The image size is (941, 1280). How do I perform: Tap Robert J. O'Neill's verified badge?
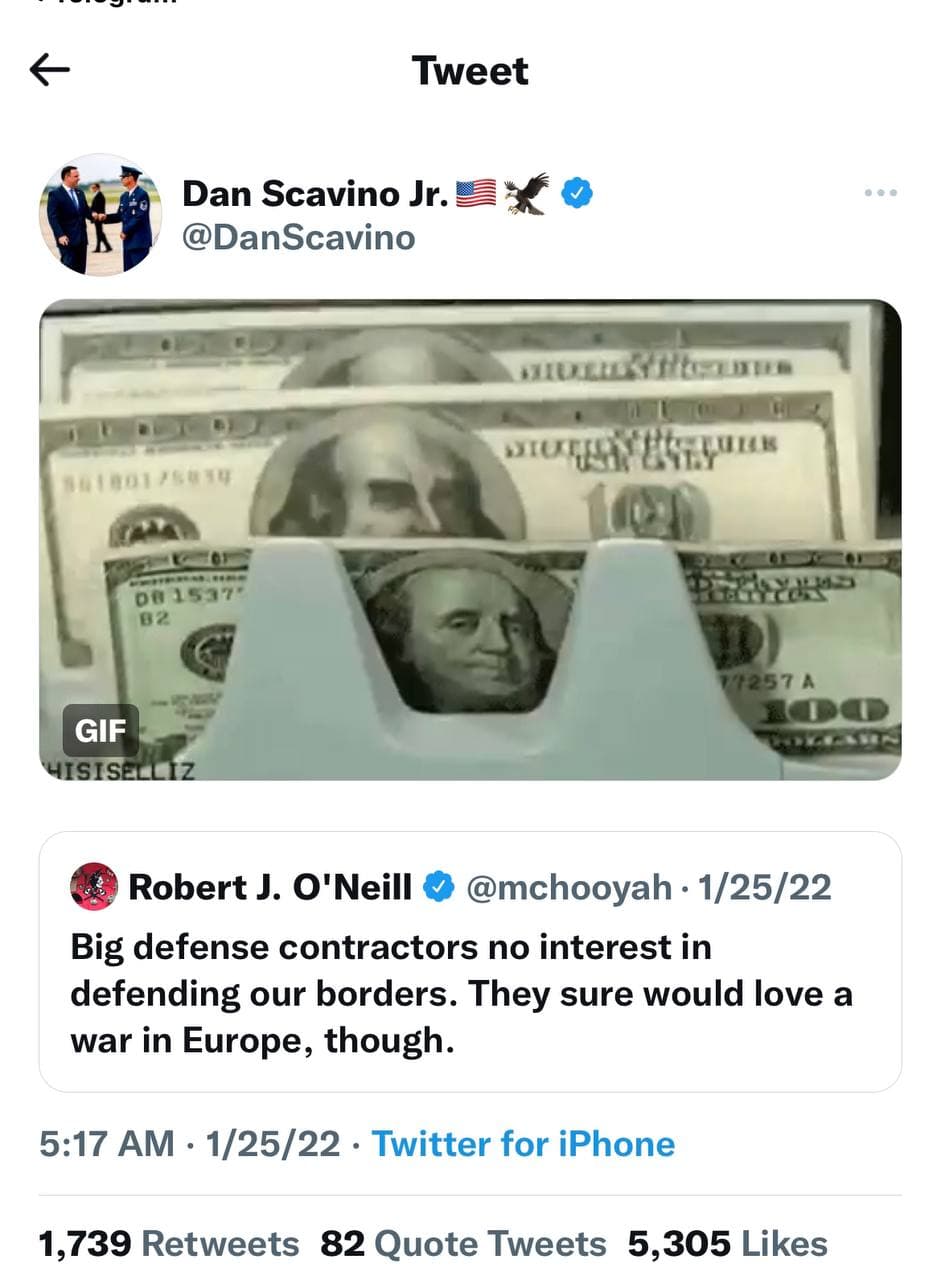click(x=439, y=887)
